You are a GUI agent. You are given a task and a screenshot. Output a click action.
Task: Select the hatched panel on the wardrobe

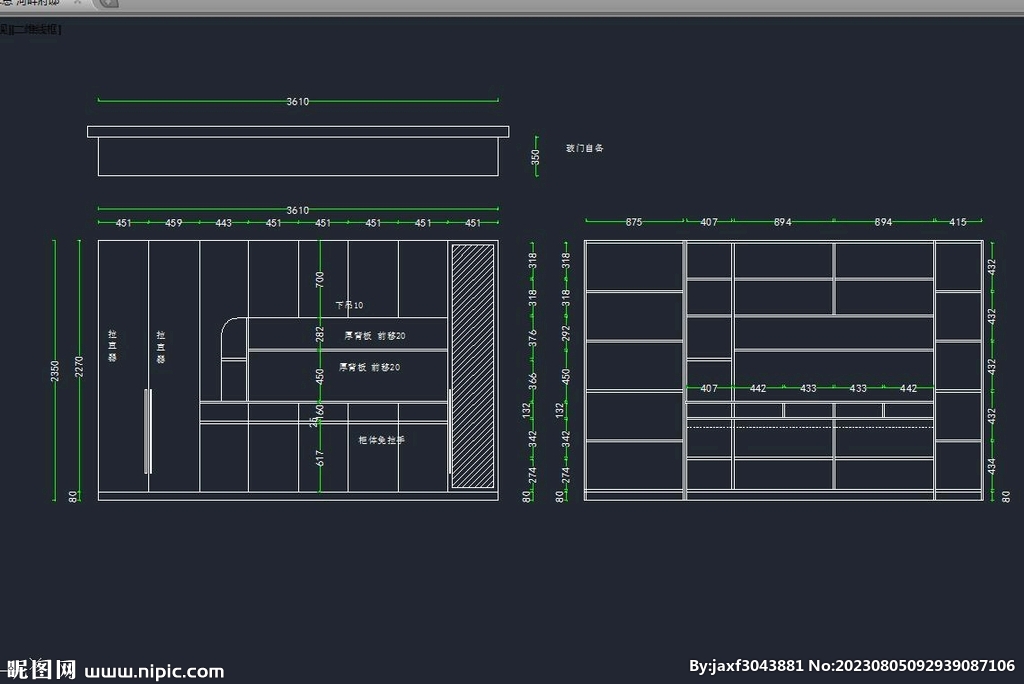[473, 365]
